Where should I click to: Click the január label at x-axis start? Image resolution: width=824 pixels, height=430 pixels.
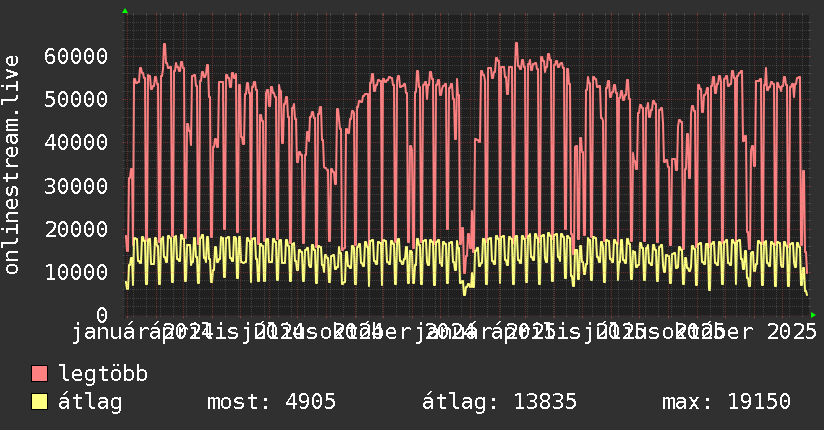[110, 331]
